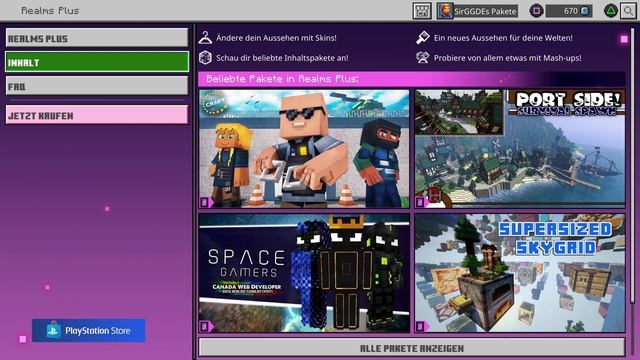
Task: Click the skins hanger icon
Action: (x=205, y=38)
